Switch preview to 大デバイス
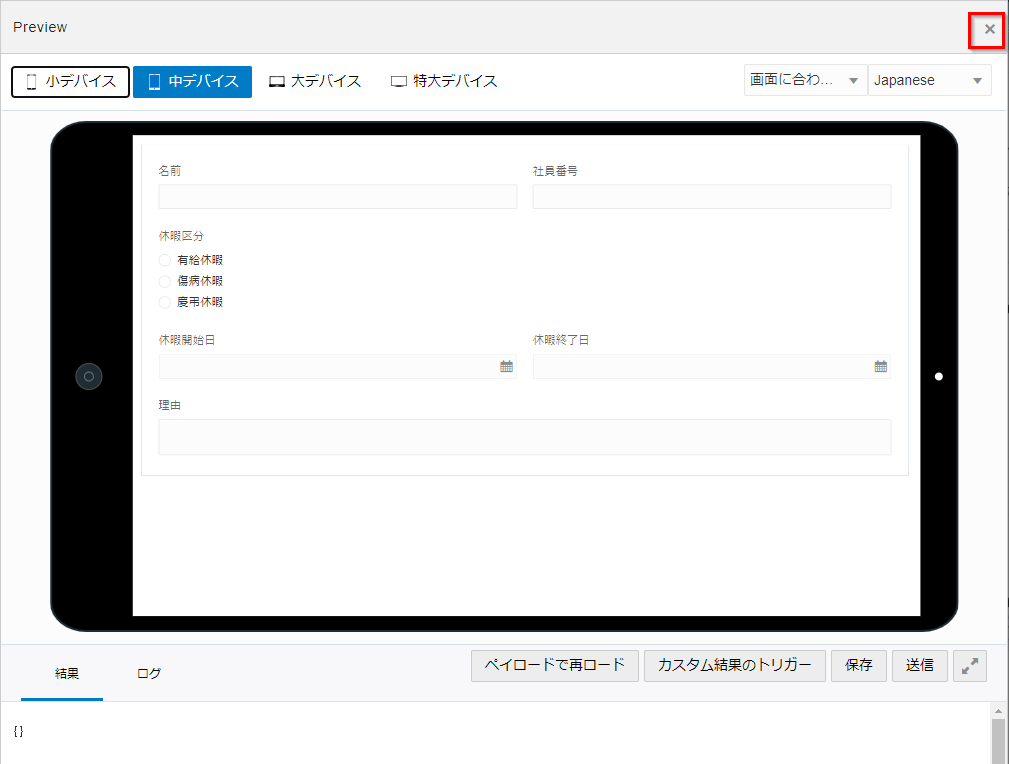The height and width of the screenshot is (764, 1009). [315, 82]
